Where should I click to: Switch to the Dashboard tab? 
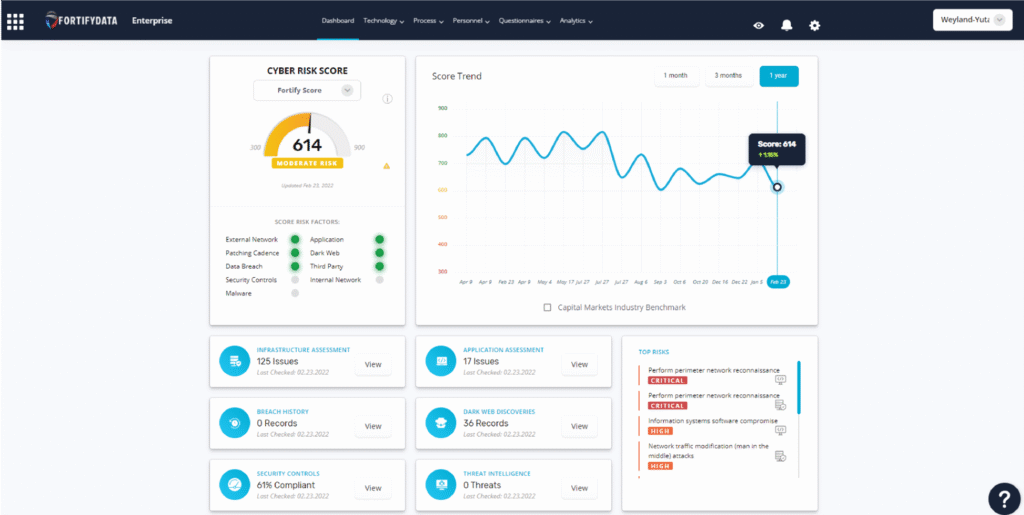point(337,20)
